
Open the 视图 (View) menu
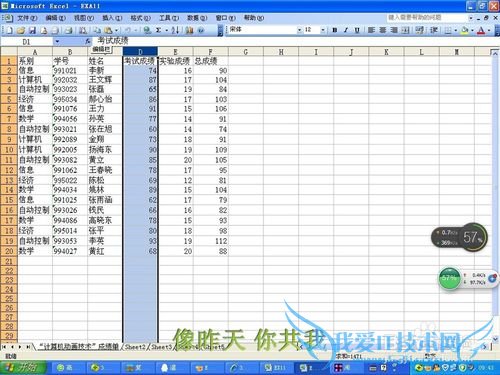(84, 18)
